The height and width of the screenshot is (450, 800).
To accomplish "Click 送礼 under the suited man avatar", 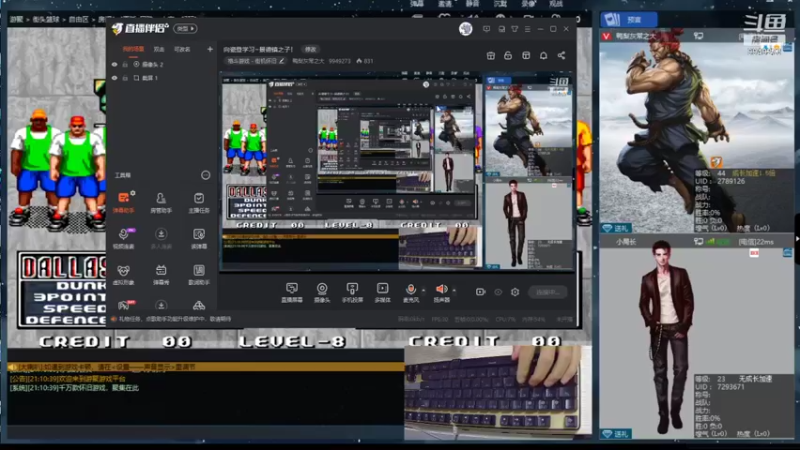I will tap(616, 434).
